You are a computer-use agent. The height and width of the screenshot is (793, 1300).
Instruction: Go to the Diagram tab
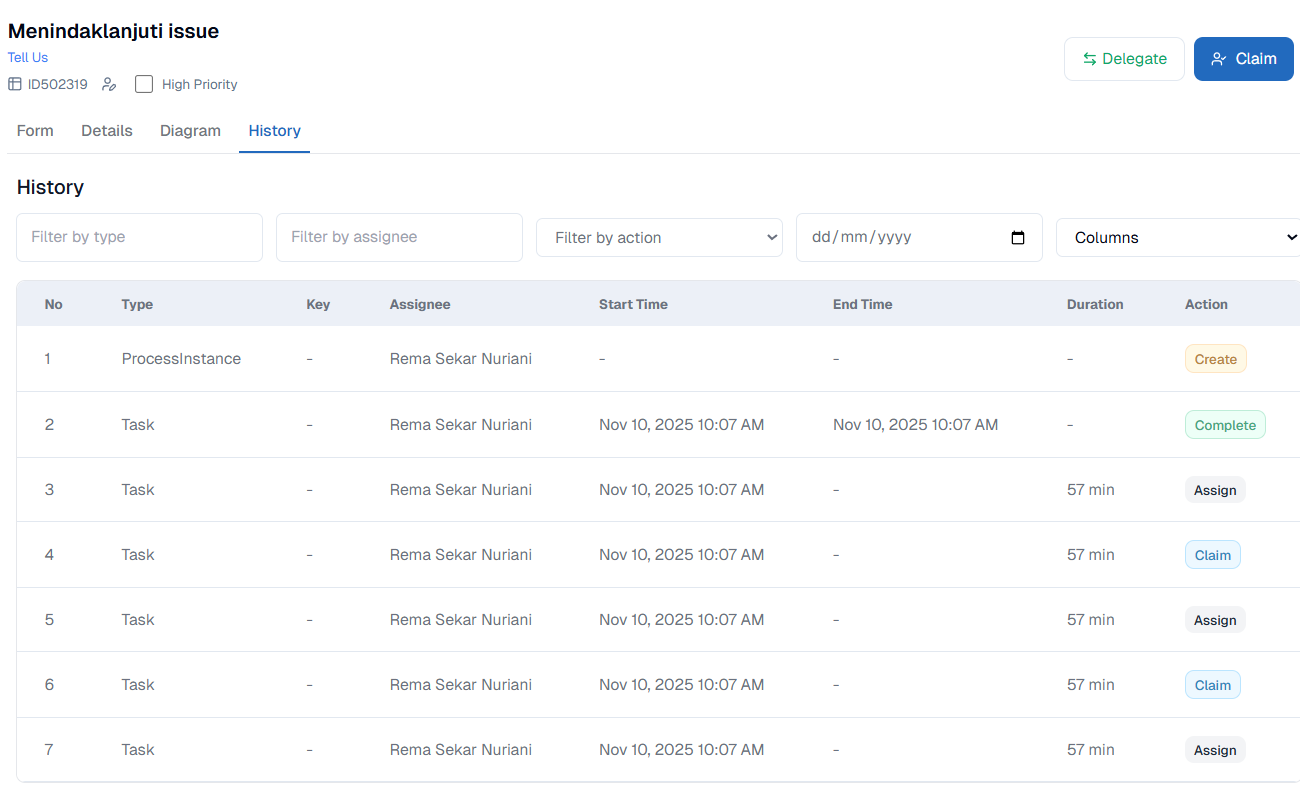190,131
